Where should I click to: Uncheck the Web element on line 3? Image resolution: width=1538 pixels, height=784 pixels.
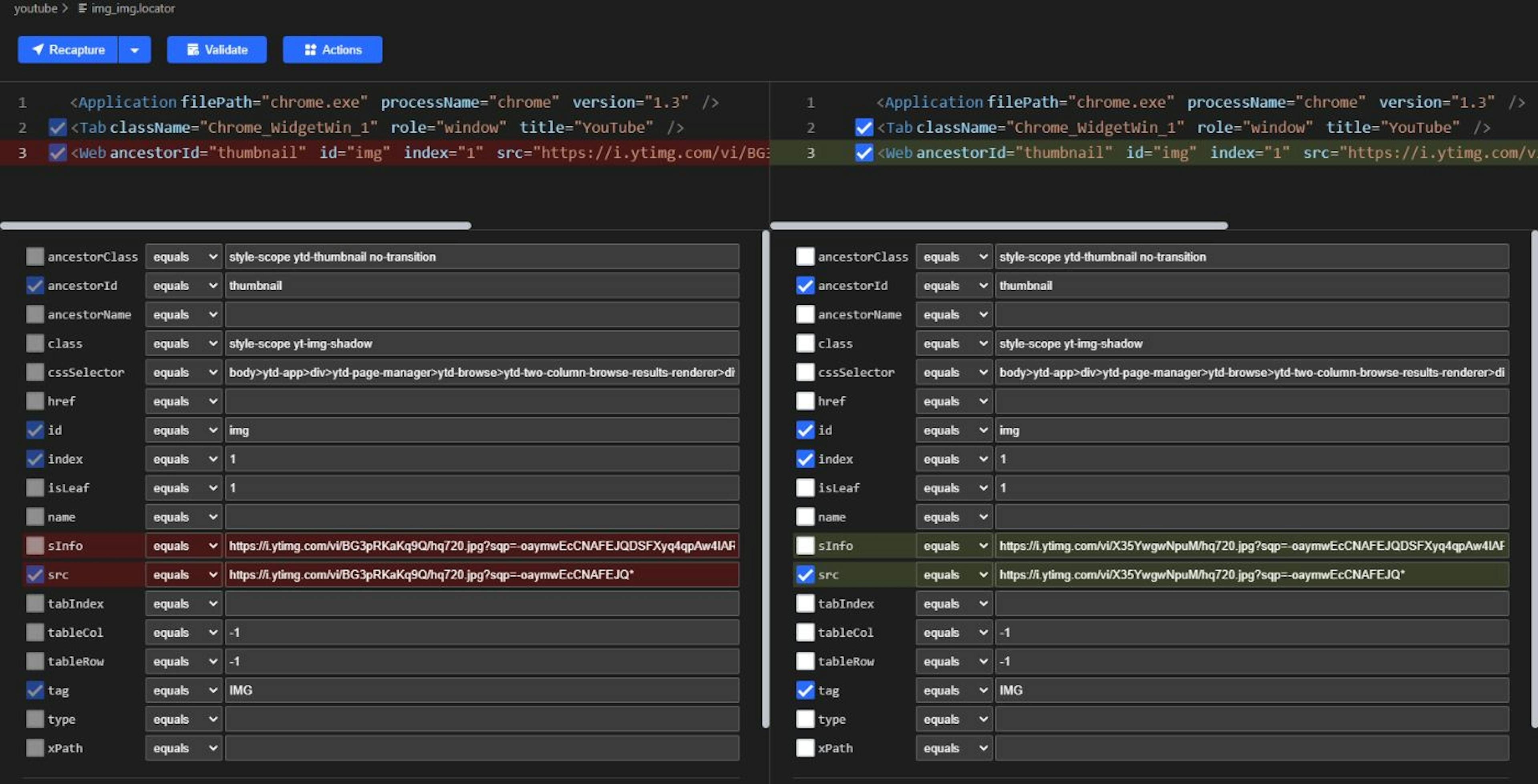pyautogui.click(x=57, y=152)
